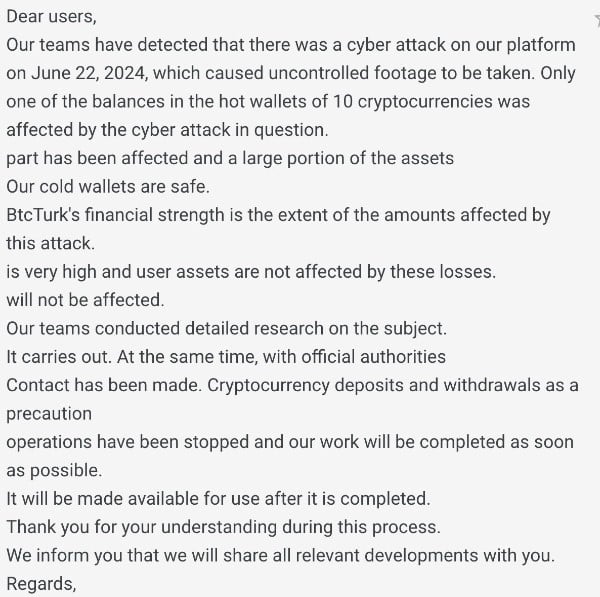Click the single word "precaution" line

(49, 413)
